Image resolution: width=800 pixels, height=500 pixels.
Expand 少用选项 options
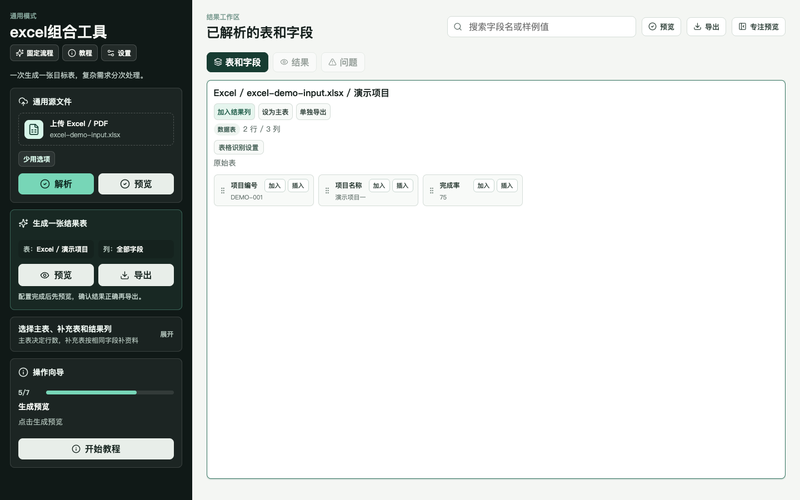(37, 159)
